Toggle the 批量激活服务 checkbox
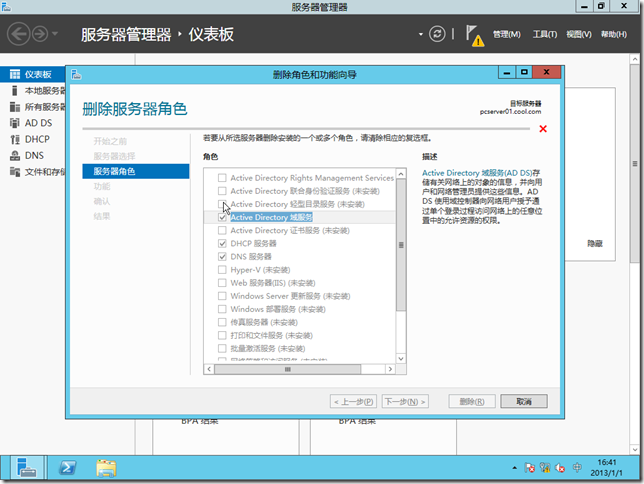 (222, 348)
